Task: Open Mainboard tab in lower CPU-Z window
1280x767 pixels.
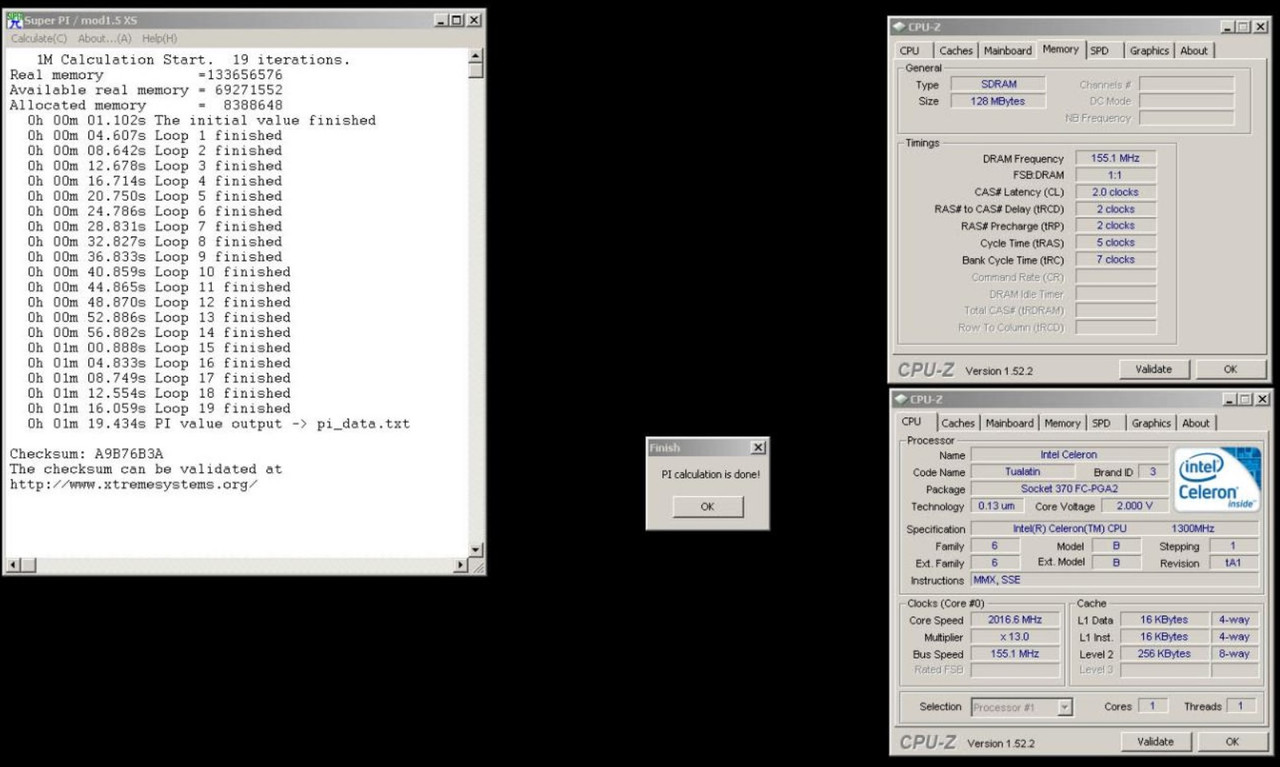Action: coord(1009,423)
